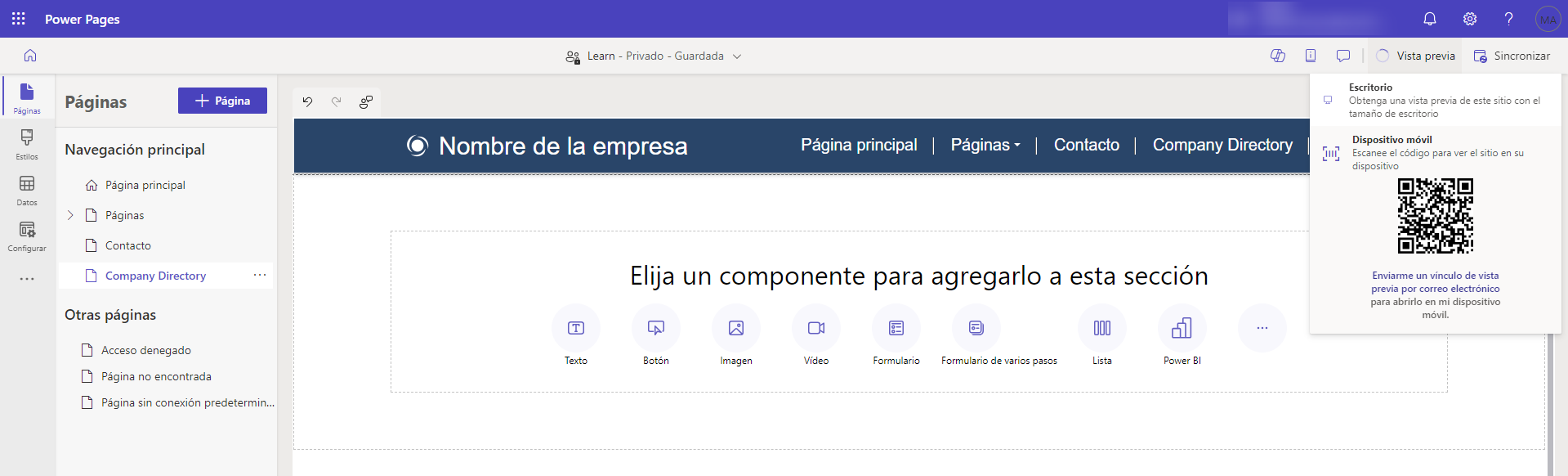
Task: Add a Formulario de varios pasos component
Action: (976, 328)
